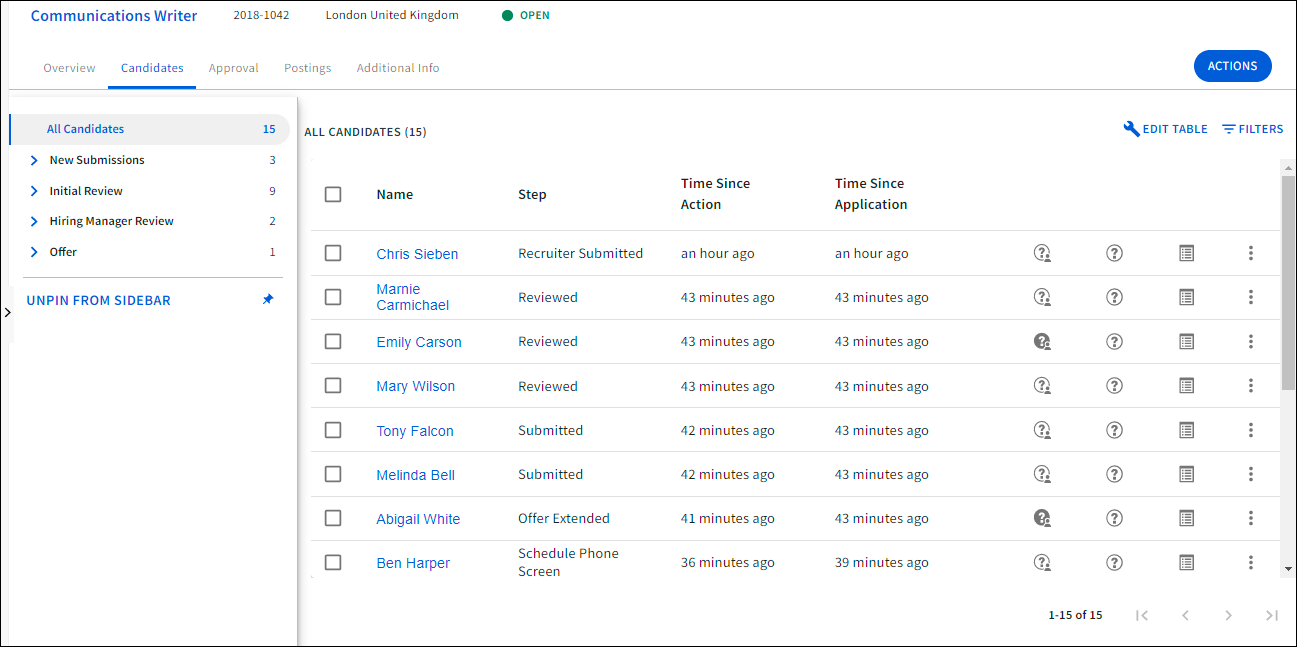Open the three-dot menu for Marnie Carmichael

point(1251,297)
